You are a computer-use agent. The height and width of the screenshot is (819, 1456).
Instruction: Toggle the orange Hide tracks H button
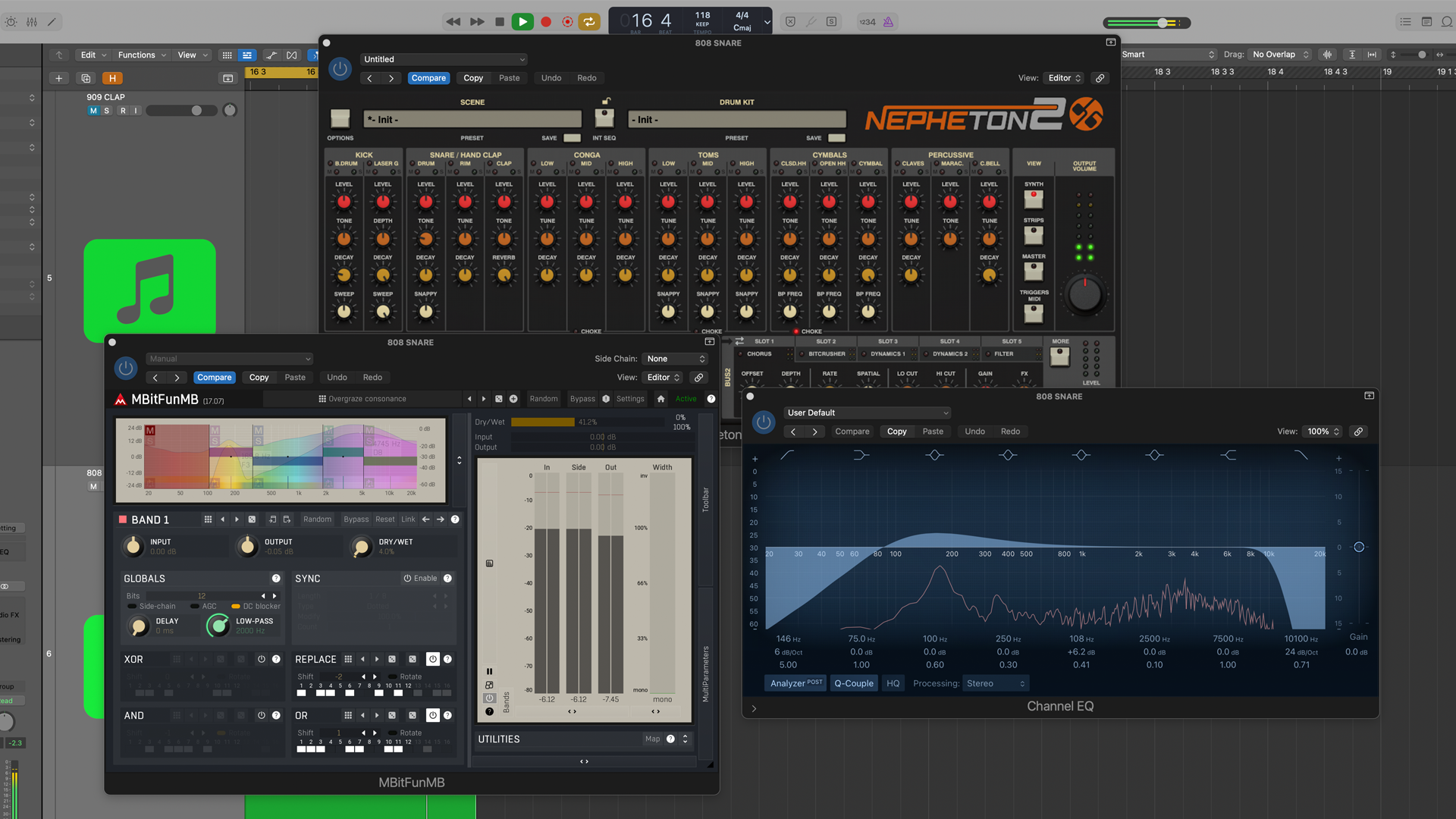coord(112,78)
